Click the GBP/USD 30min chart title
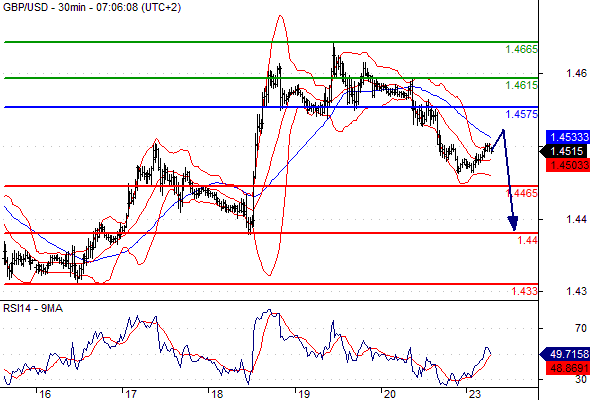Viewport: 590px width, 400px height. coord(92,7)
